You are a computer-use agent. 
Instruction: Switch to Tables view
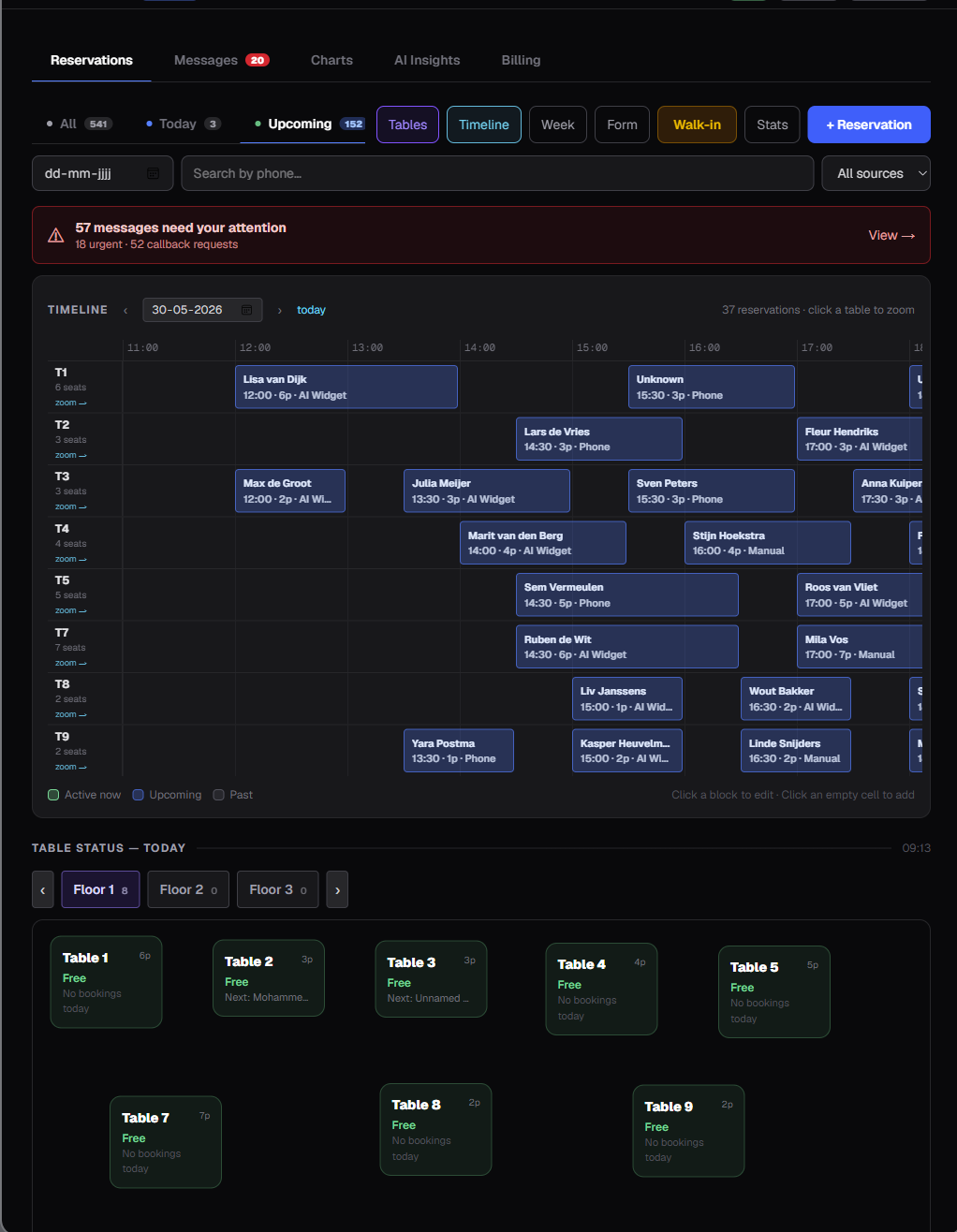(407, 125)
